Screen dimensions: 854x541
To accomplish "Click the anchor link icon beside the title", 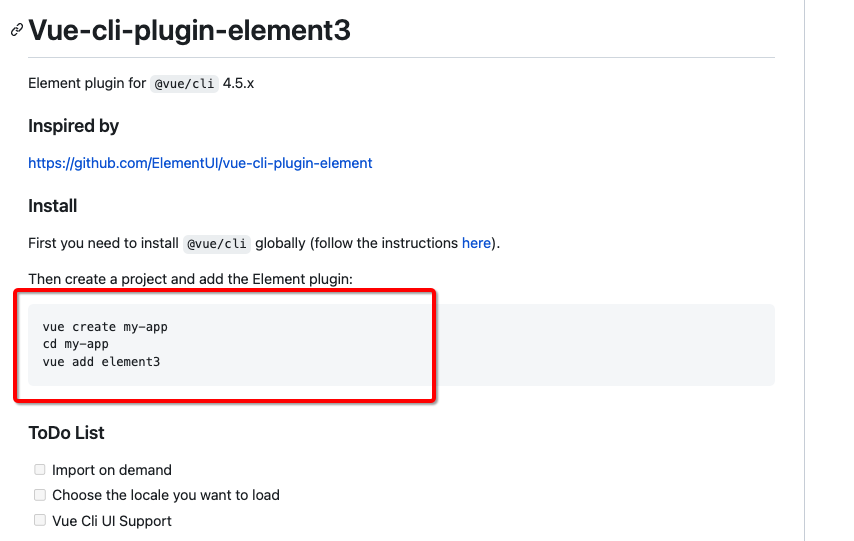I will pyautogui.click(x=16, y=31).
